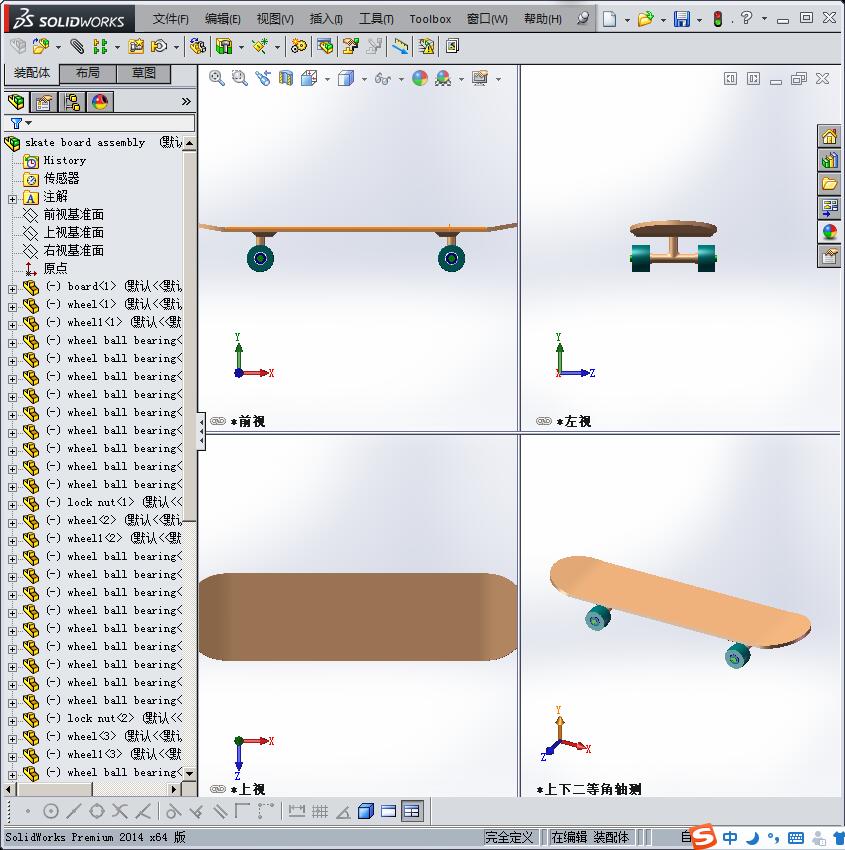The height and width of the screenshot is (850, 845).
Task: Toggle link views icon in Top view
Action: pyautogui.click(x=217, y=789)
